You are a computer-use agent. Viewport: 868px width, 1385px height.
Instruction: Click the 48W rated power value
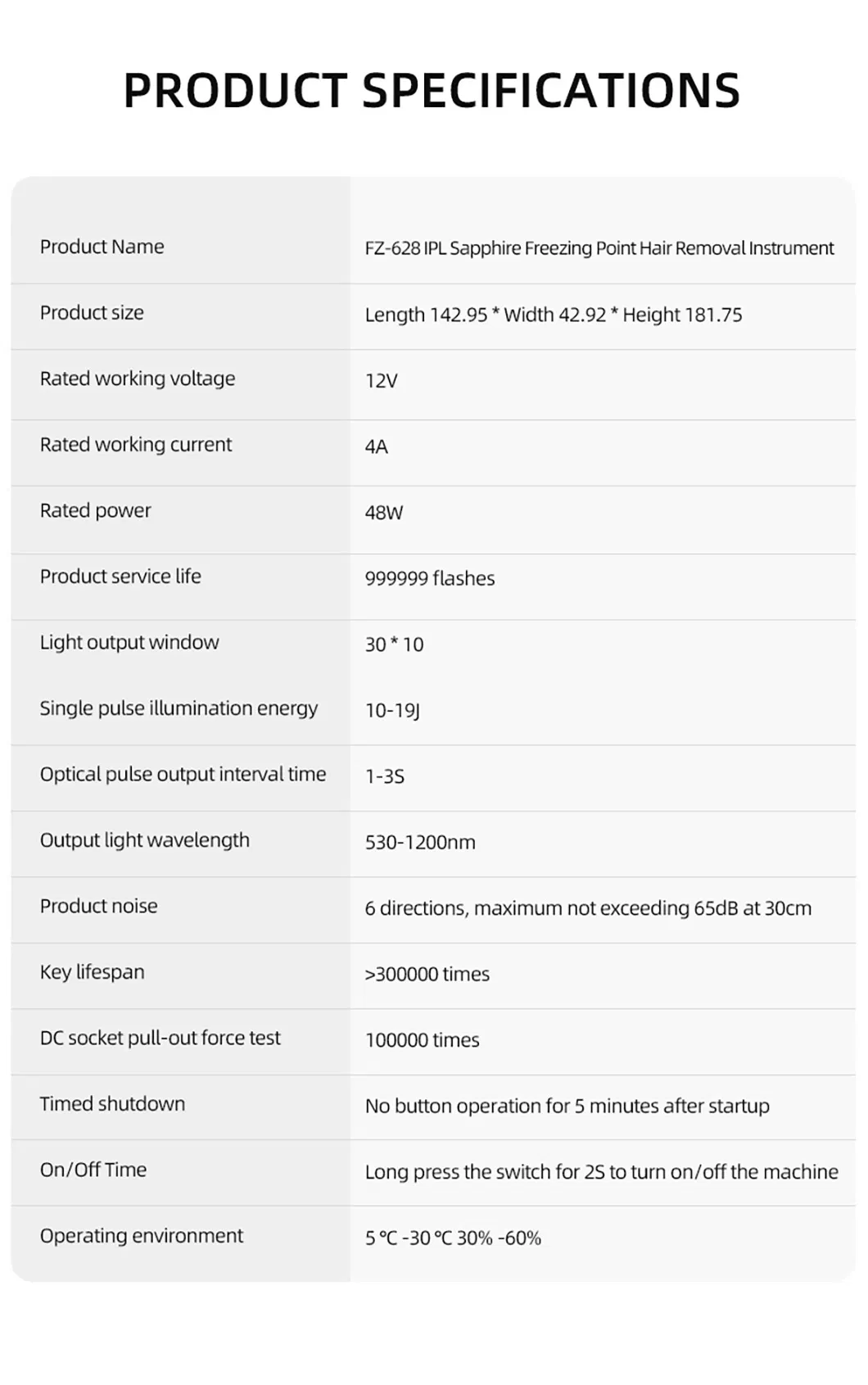[383, 513]
